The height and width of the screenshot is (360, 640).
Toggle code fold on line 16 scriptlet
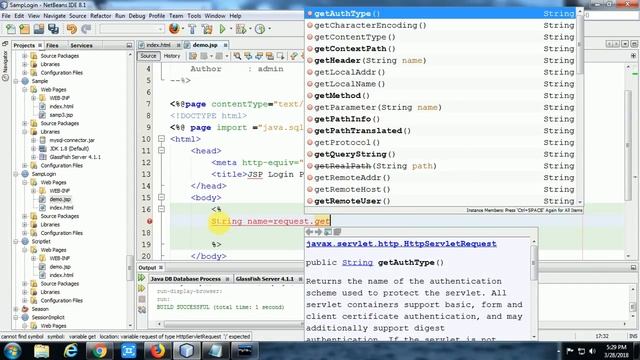coord(161,209)
